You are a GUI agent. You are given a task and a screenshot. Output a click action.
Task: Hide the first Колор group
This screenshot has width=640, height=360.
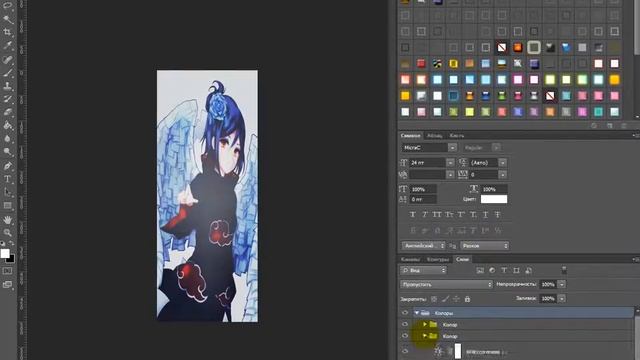405,324
